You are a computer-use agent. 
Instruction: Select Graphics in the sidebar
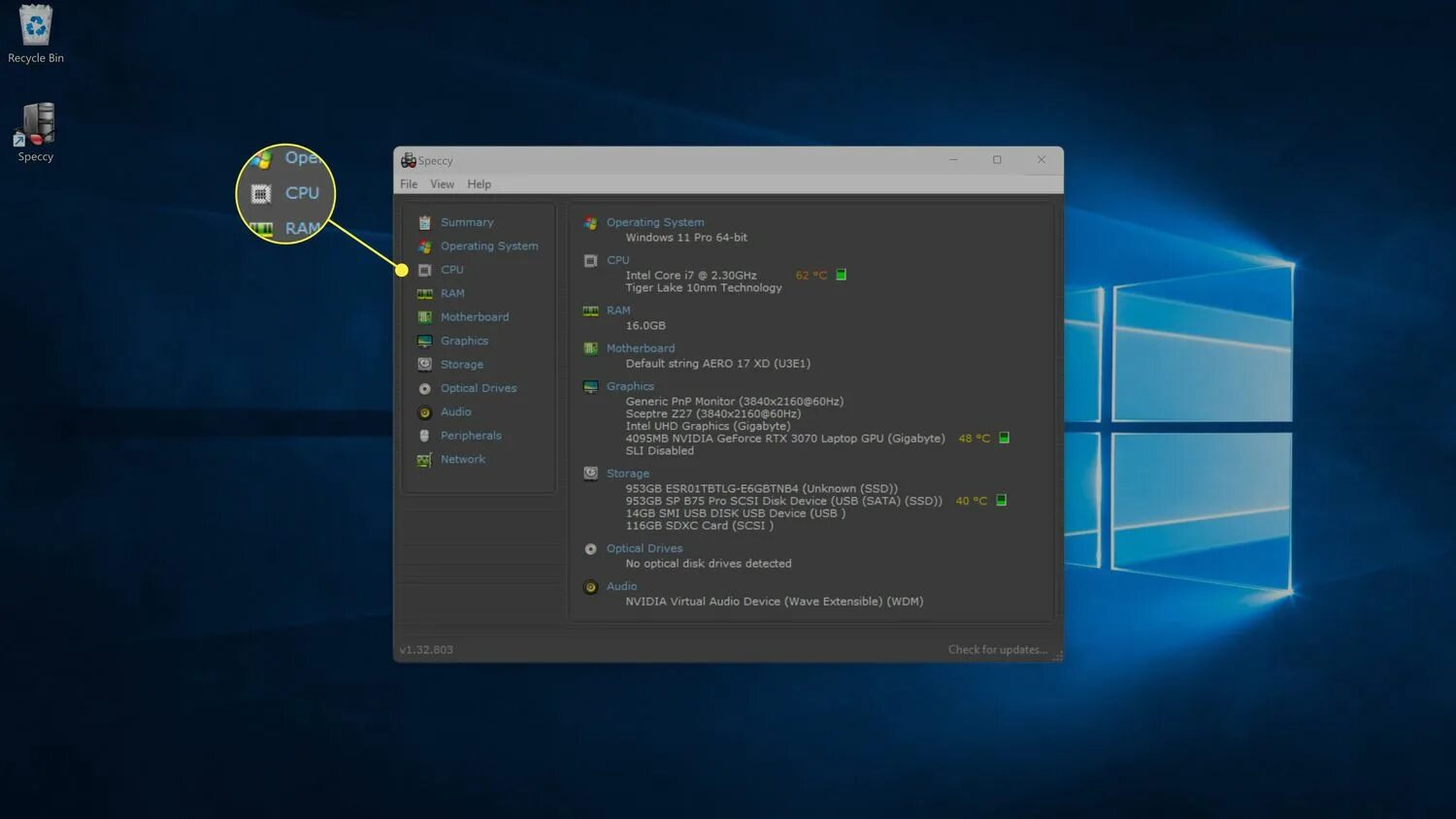point(464,341)
